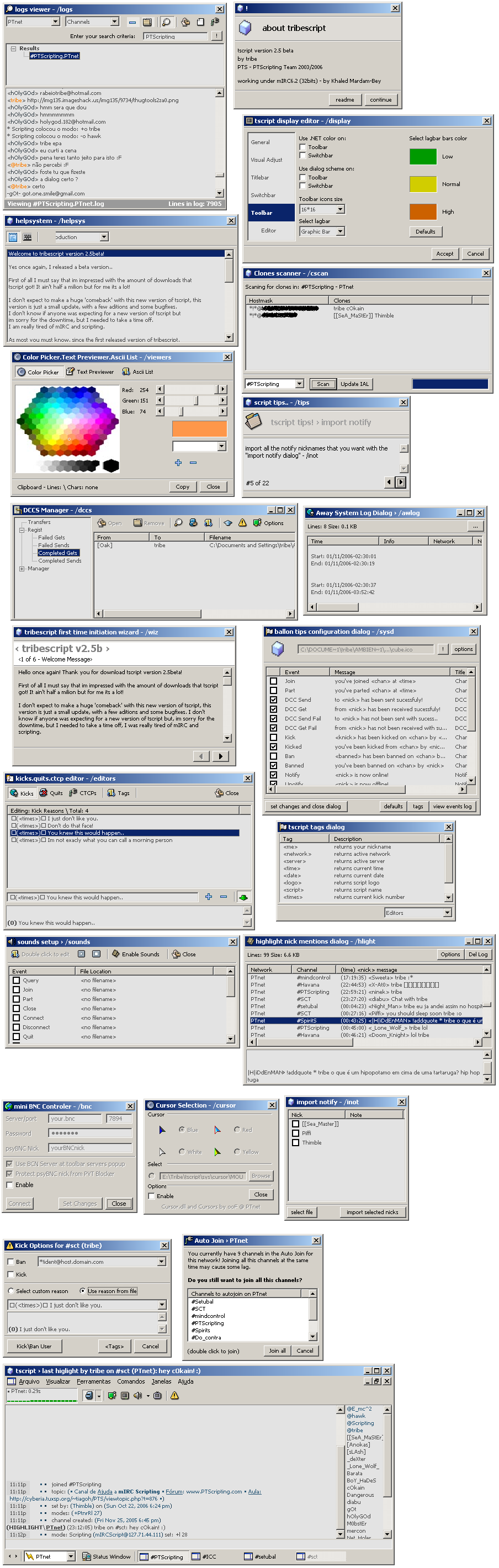The width and height of the screenshot is (499, 1568).
Task: Toggle the Join event checkbox in balloon tips
Action: [x=273, y=681]
